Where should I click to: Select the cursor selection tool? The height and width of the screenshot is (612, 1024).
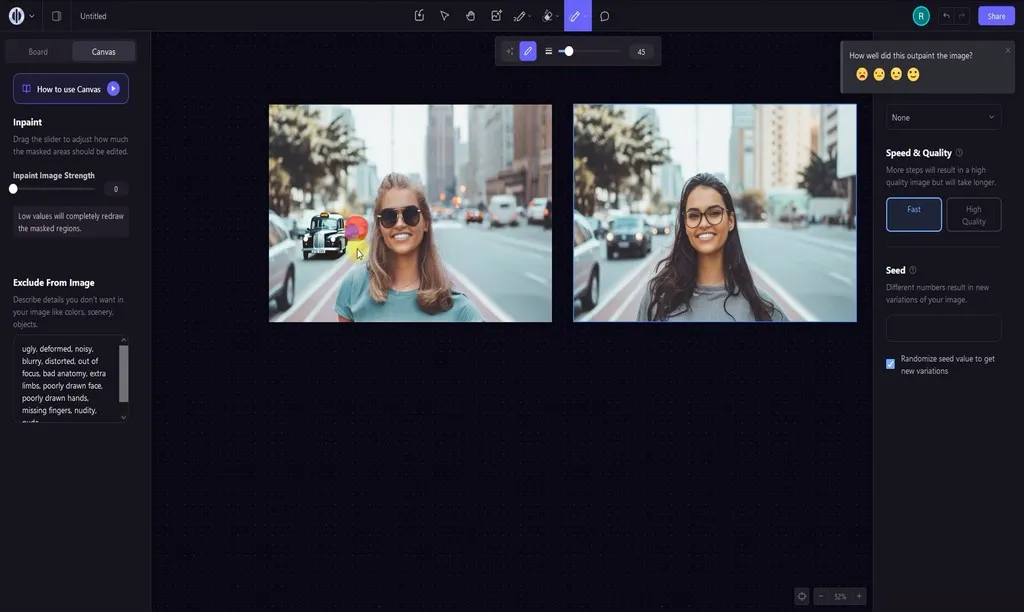[x=444, y=15]
